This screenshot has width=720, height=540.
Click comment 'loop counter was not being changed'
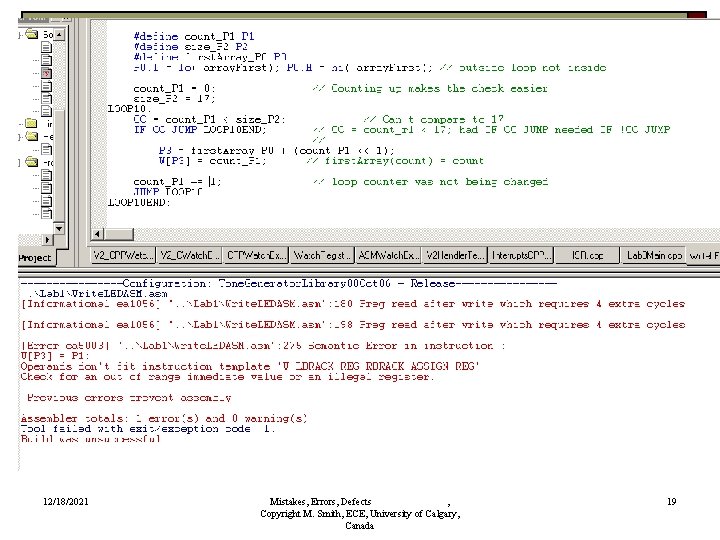click(x=431, y=181)
